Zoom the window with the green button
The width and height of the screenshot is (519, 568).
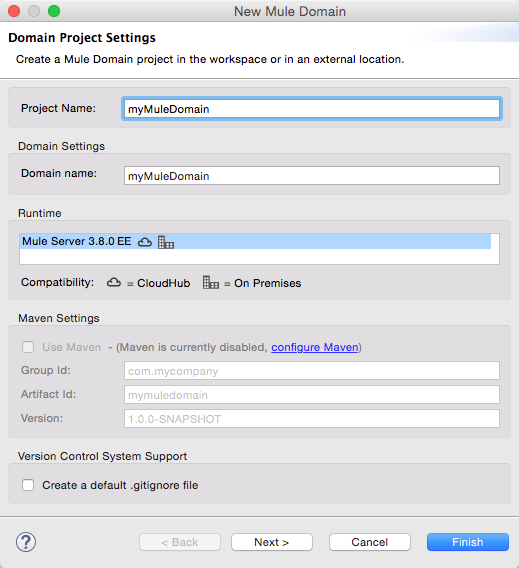(54, 11)
